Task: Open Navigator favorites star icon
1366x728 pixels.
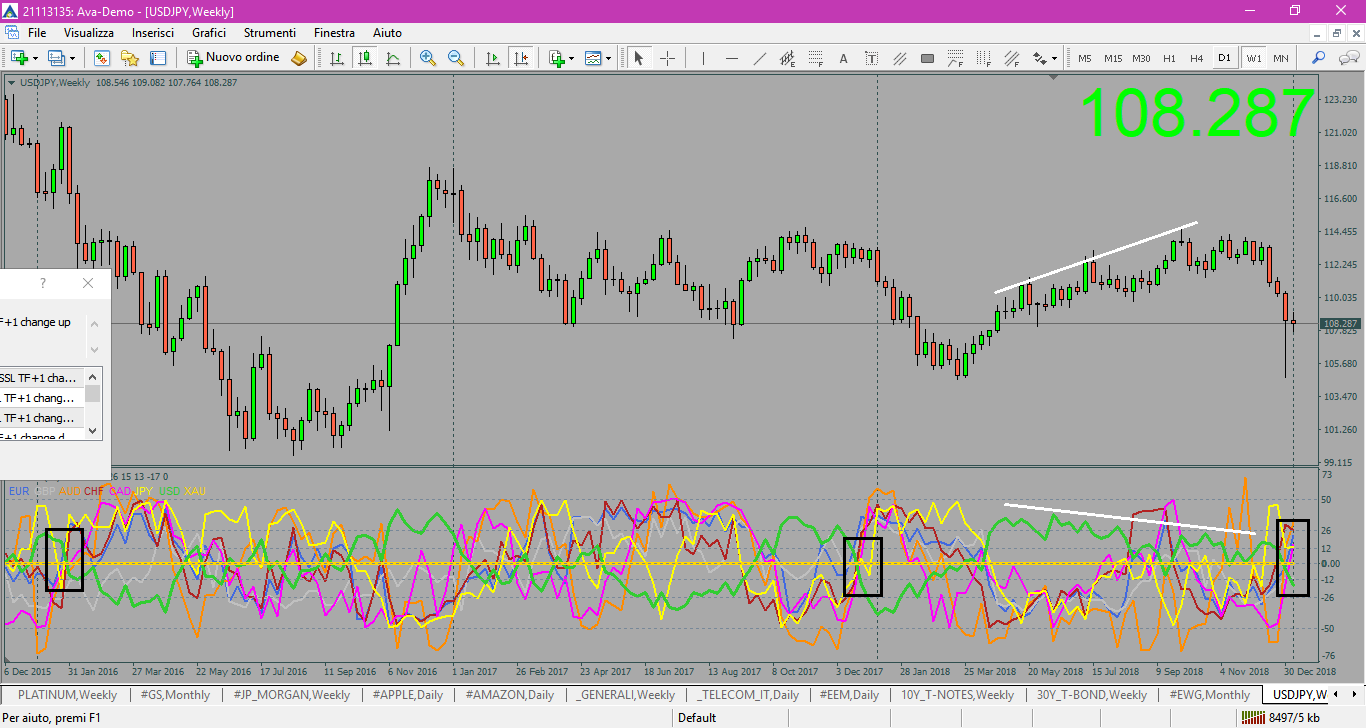Action: point(130,58)
